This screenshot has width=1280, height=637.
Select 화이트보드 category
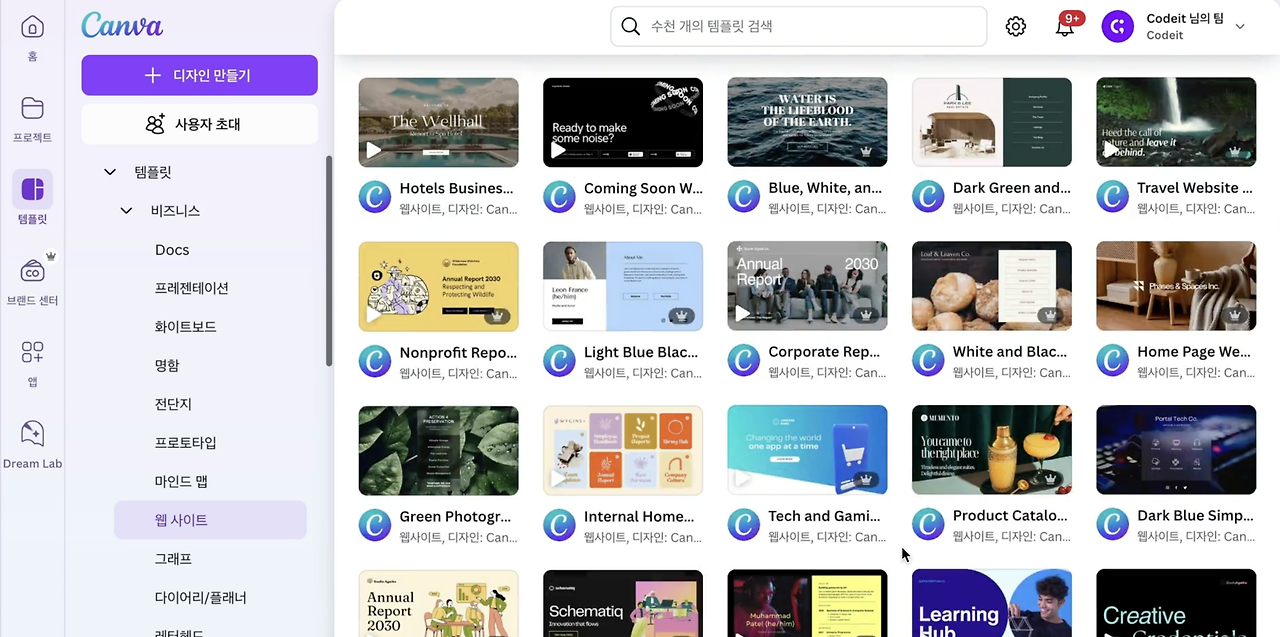(x=186, y=327)
